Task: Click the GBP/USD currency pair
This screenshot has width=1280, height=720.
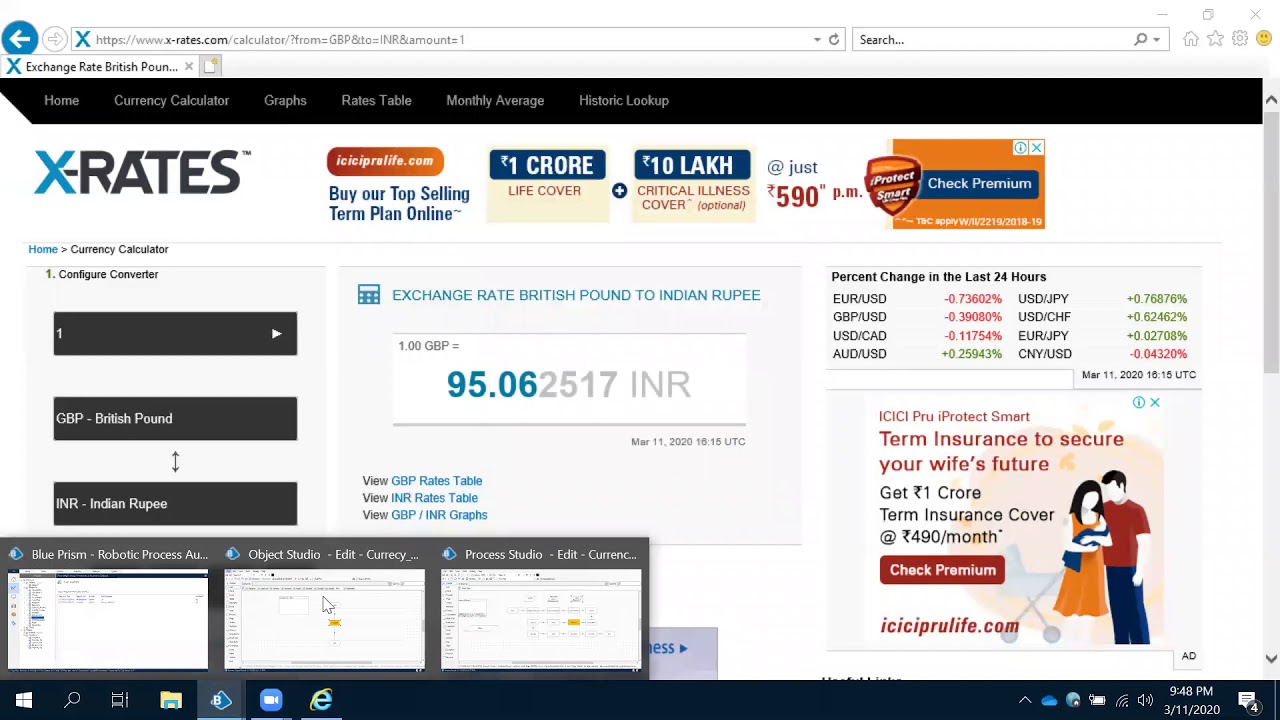Action: (x=859, y=317)
